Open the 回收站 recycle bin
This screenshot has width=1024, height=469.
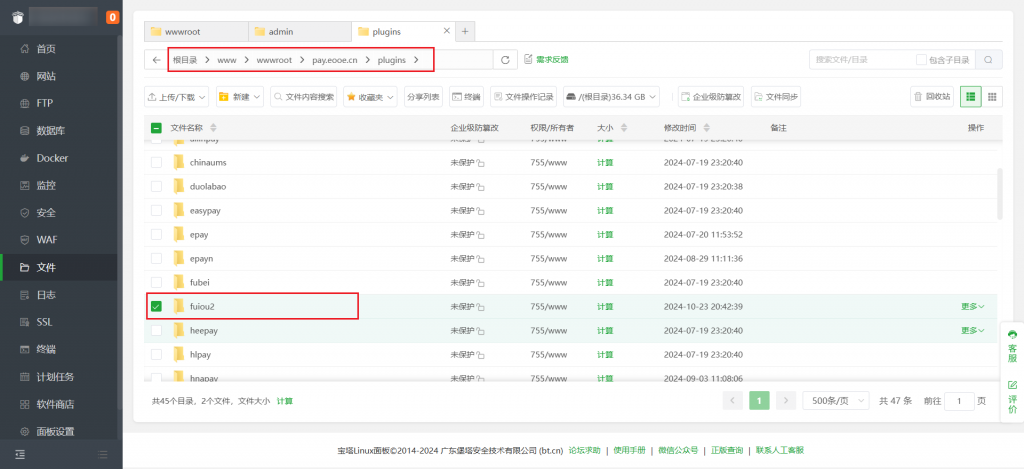931,97
